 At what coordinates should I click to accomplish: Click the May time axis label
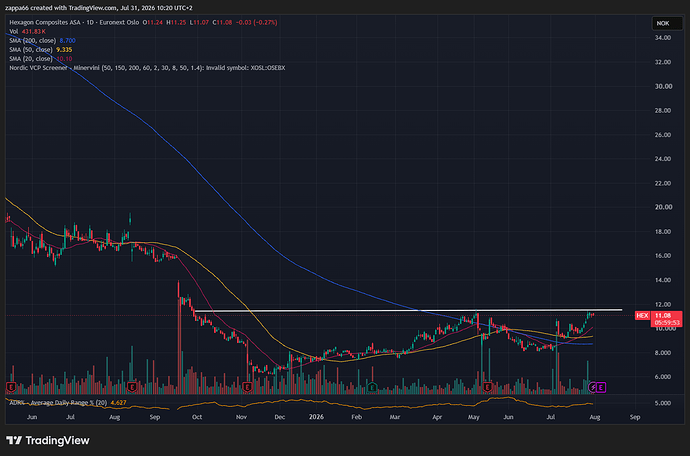click(x=474, y=417)
